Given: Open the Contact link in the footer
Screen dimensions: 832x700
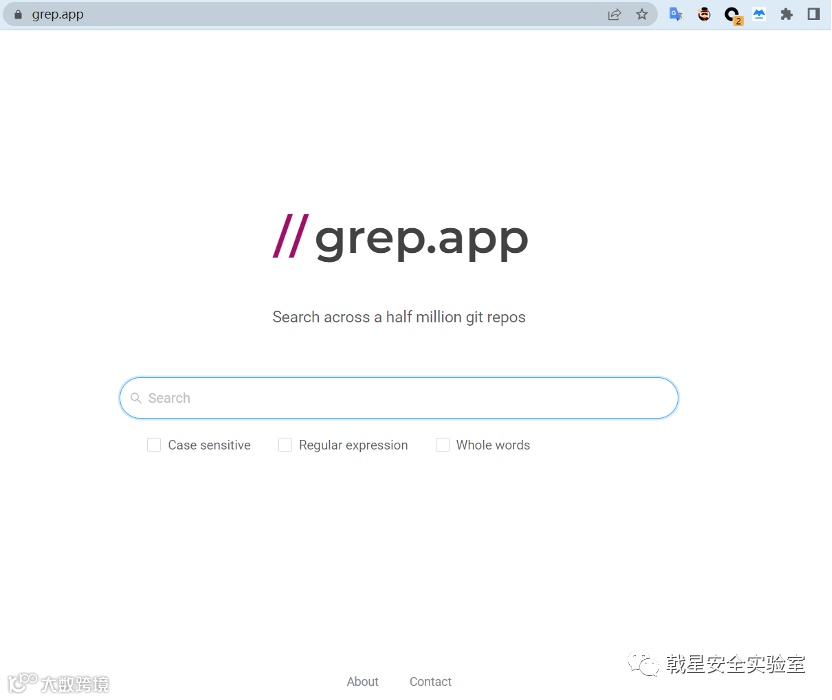Looking at the screenshot, I should 430,681.
